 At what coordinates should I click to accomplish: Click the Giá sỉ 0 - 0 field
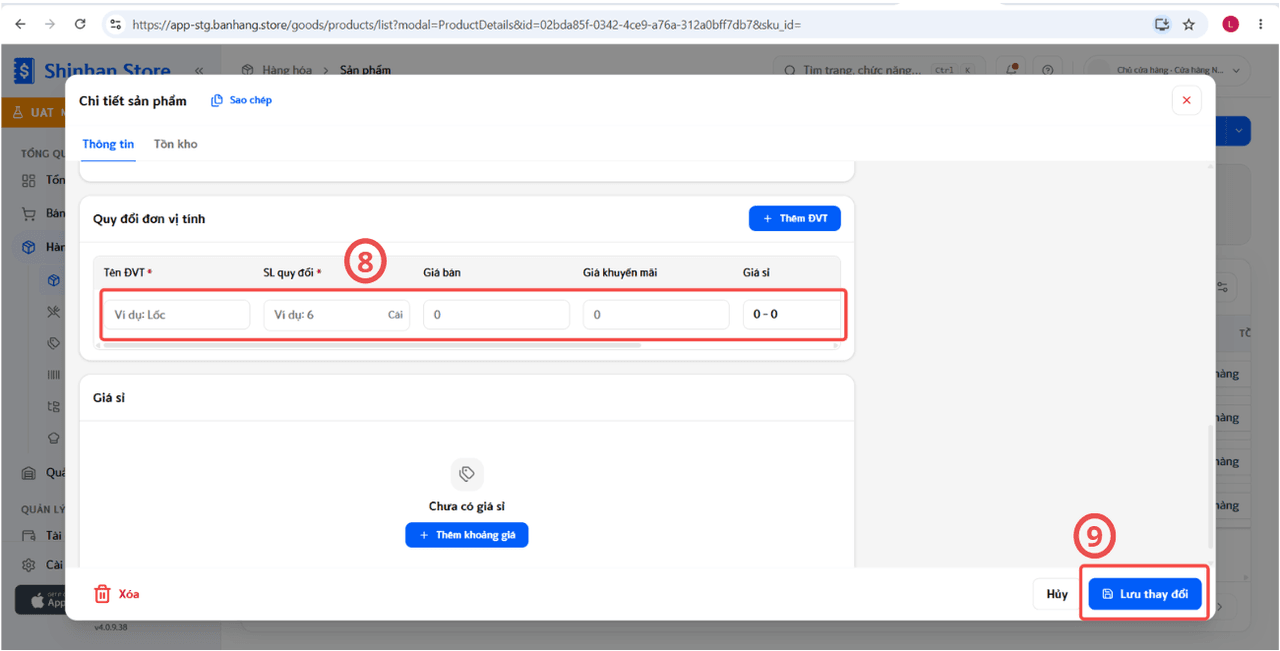click(791, 314)
